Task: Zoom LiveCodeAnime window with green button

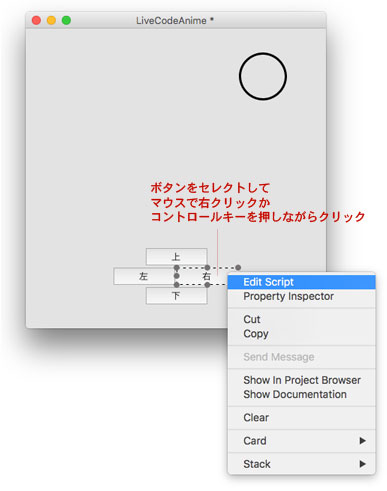Action: [66, 20]
